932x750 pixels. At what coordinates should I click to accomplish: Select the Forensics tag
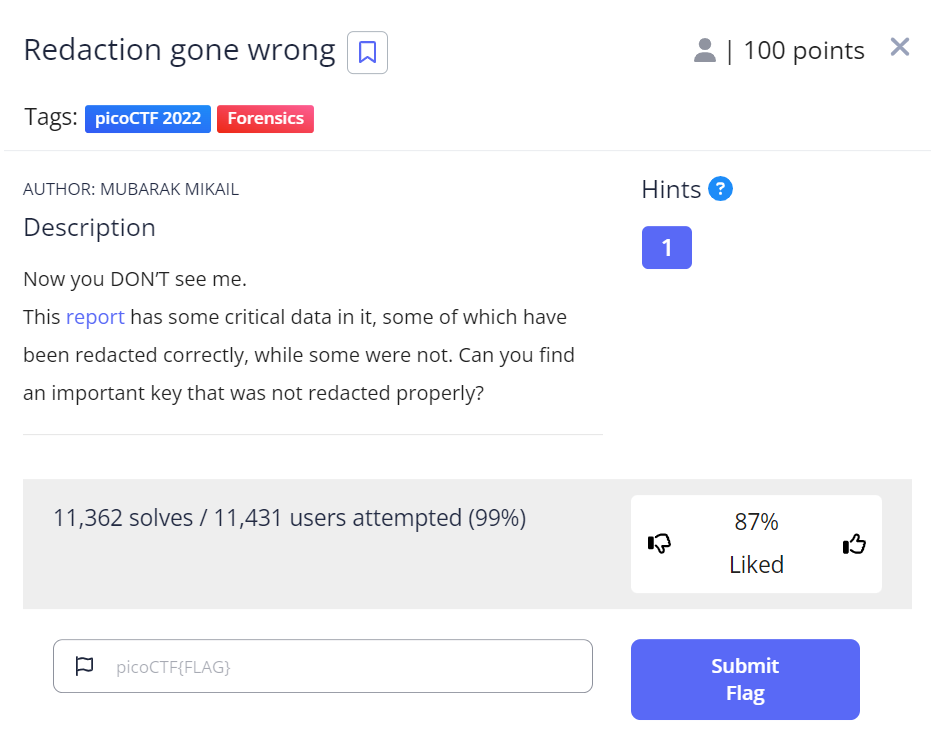(x=265, y=118)
